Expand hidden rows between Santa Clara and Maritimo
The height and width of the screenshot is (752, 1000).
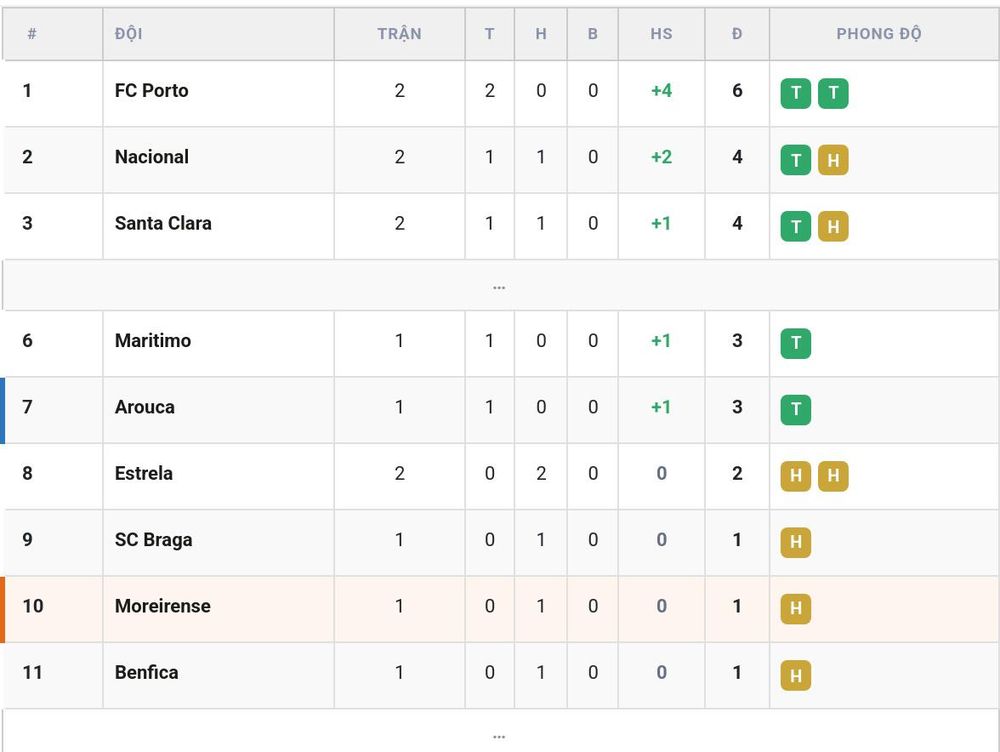[x=500, y=286]
